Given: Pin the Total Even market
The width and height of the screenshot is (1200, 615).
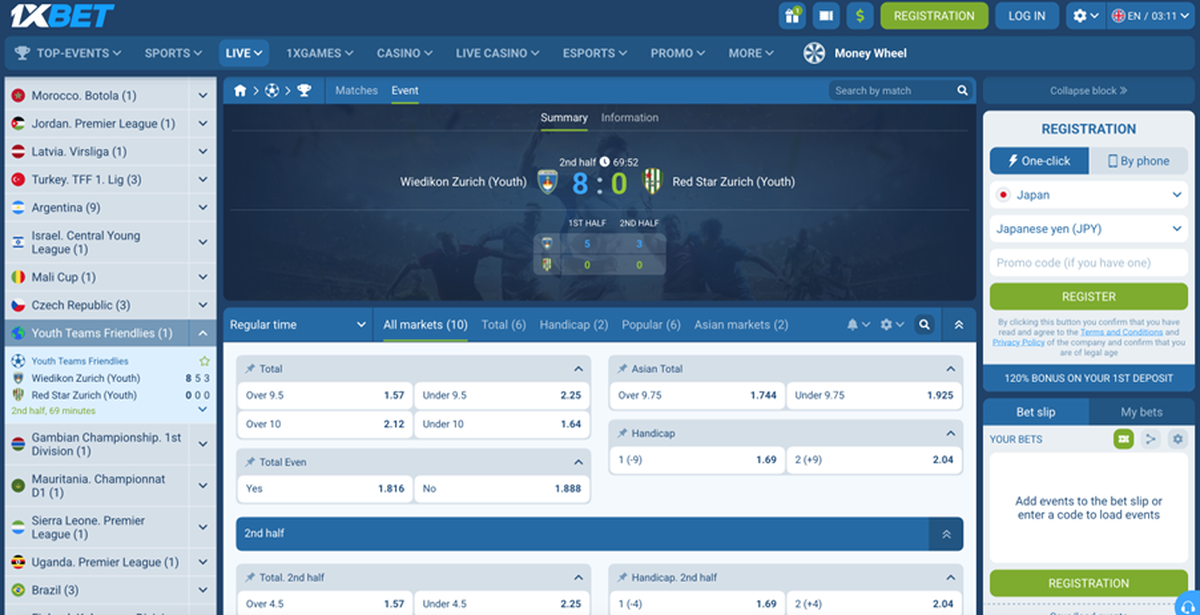Looking at the screenshot, I should [250, 463].
